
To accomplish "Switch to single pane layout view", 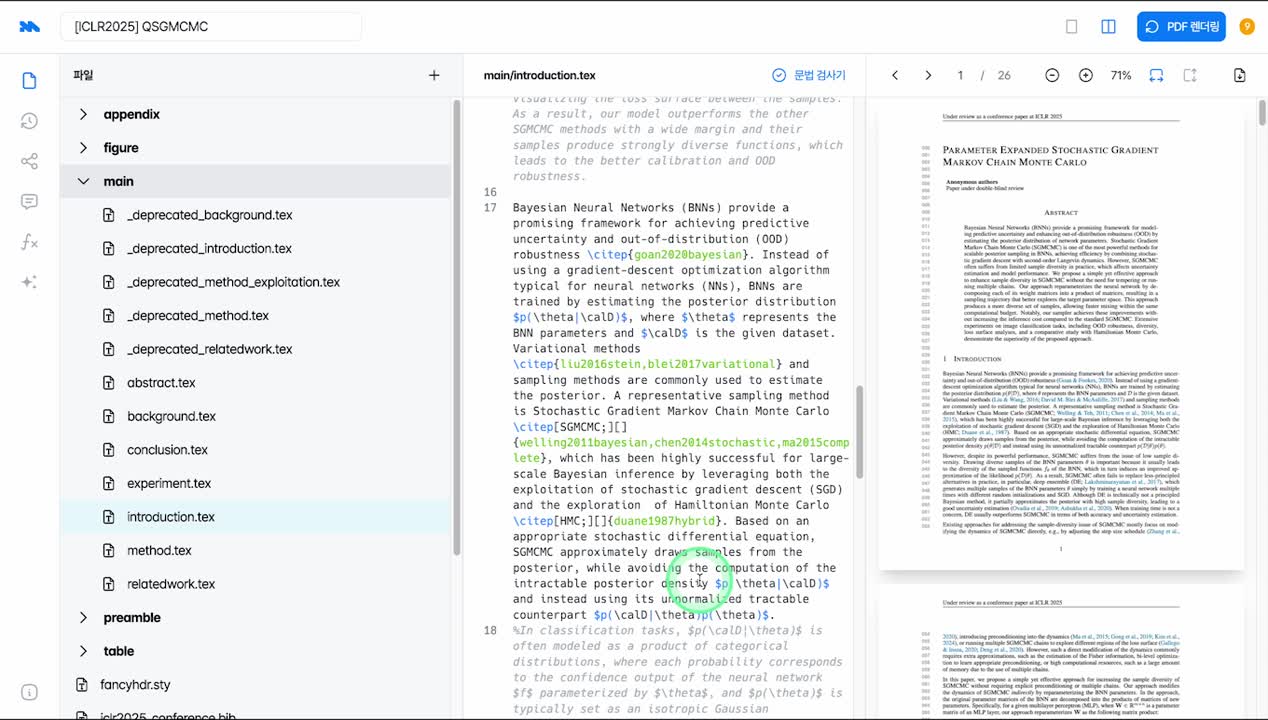I will point(1072,27).
